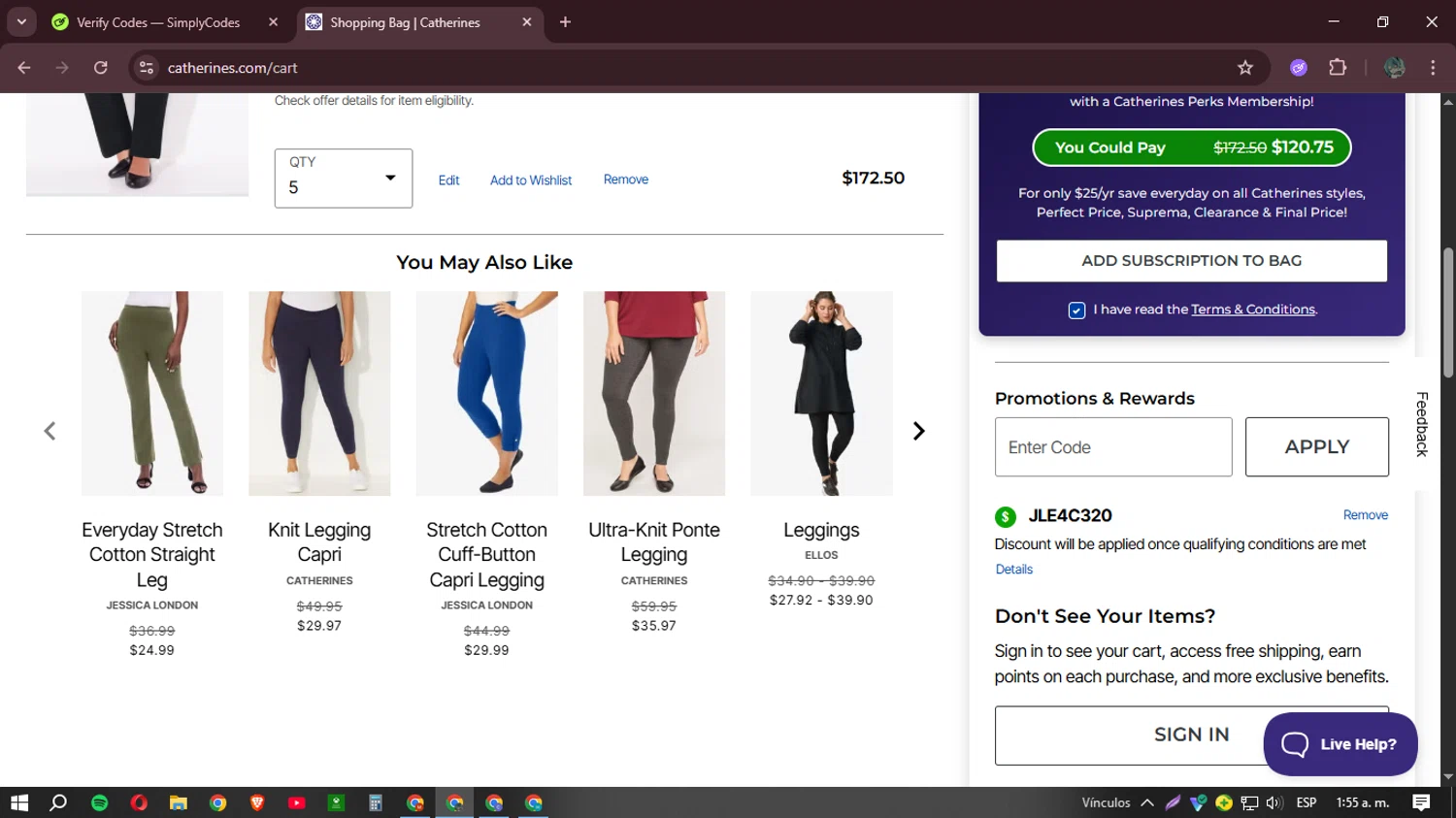
Task: Click Add to Wishlist link
Action: point(531,180)
